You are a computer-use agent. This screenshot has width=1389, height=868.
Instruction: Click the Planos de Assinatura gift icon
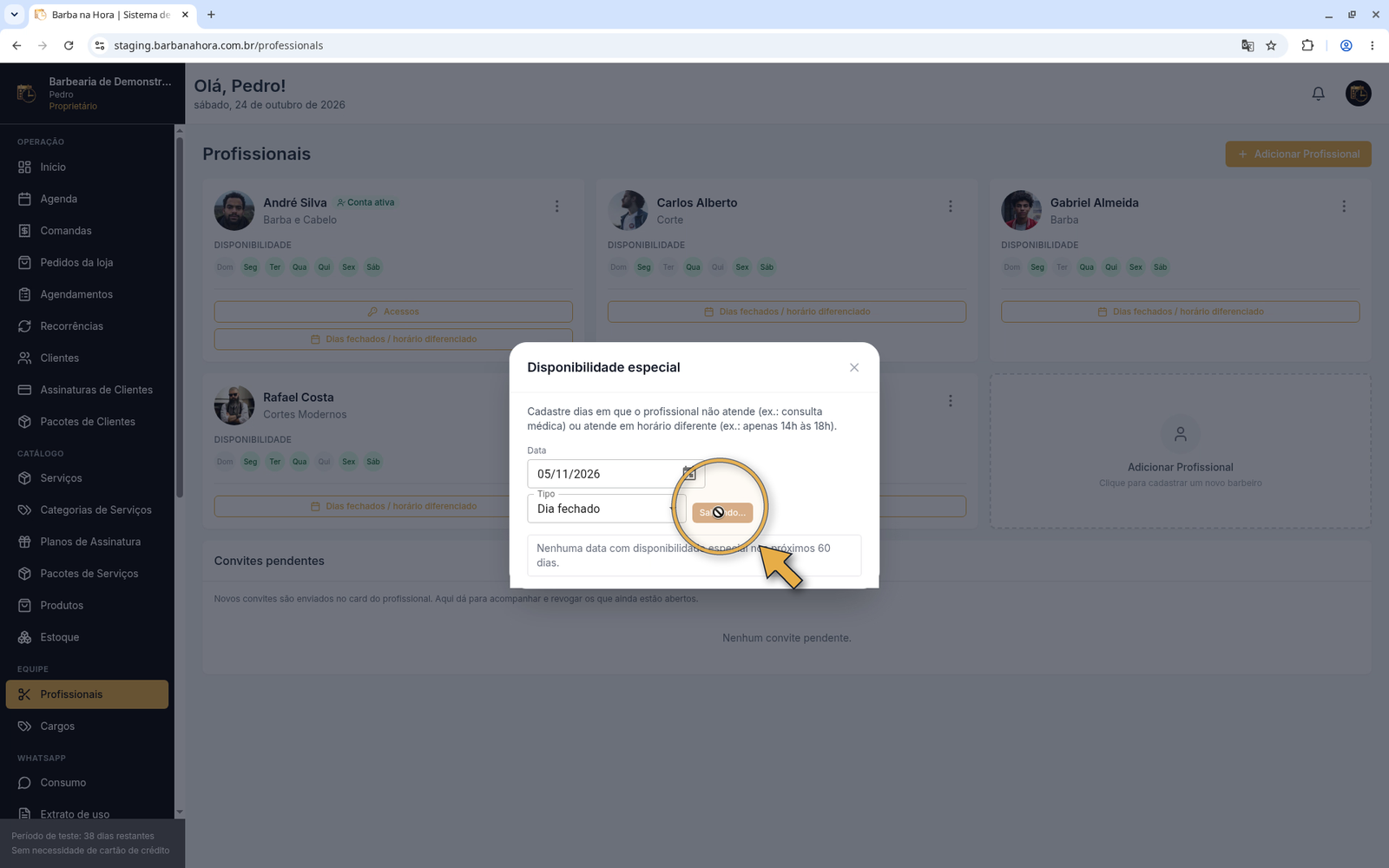coord(24,542)
